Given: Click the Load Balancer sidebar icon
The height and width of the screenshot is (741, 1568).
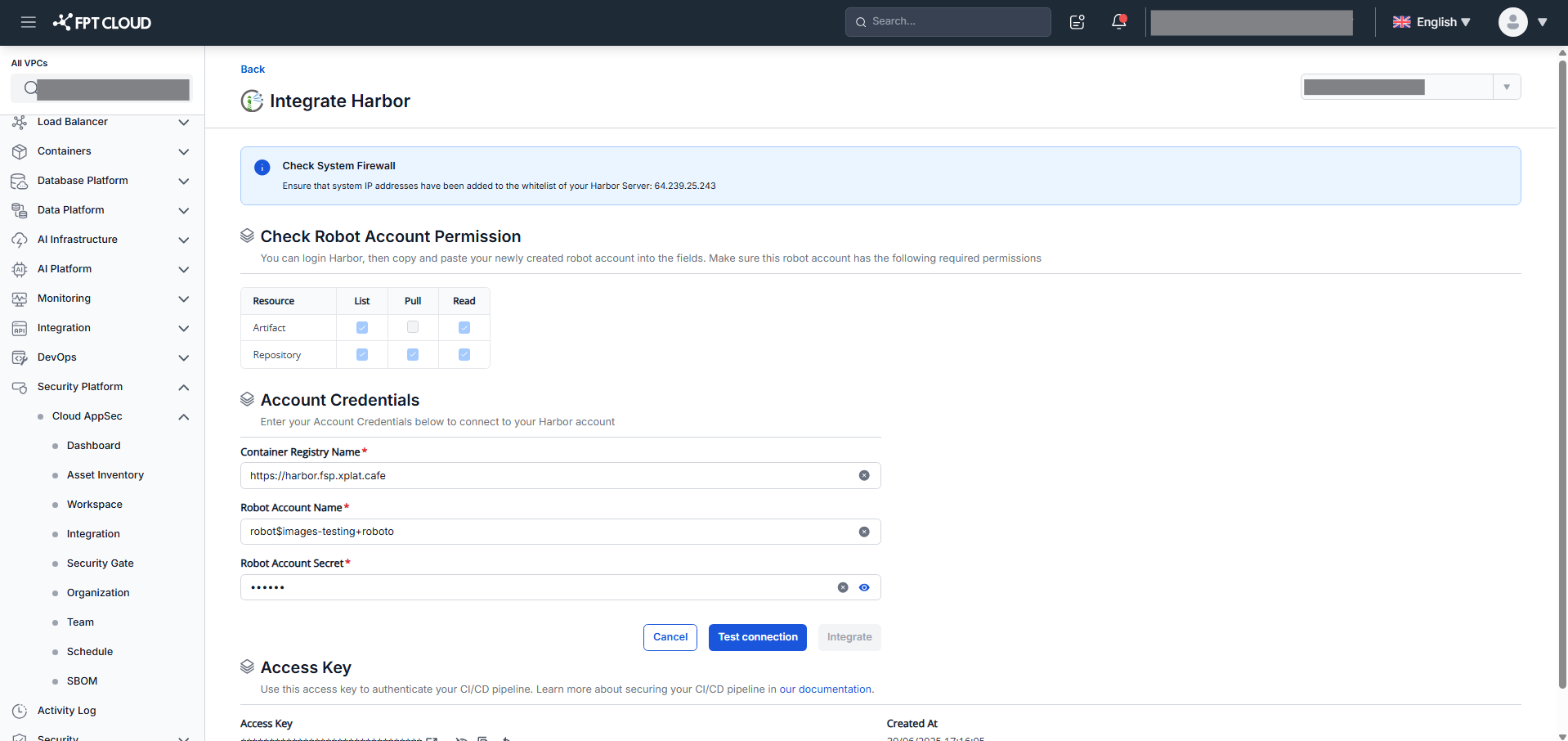Looking at the screenshot, I should click(20, 122).
